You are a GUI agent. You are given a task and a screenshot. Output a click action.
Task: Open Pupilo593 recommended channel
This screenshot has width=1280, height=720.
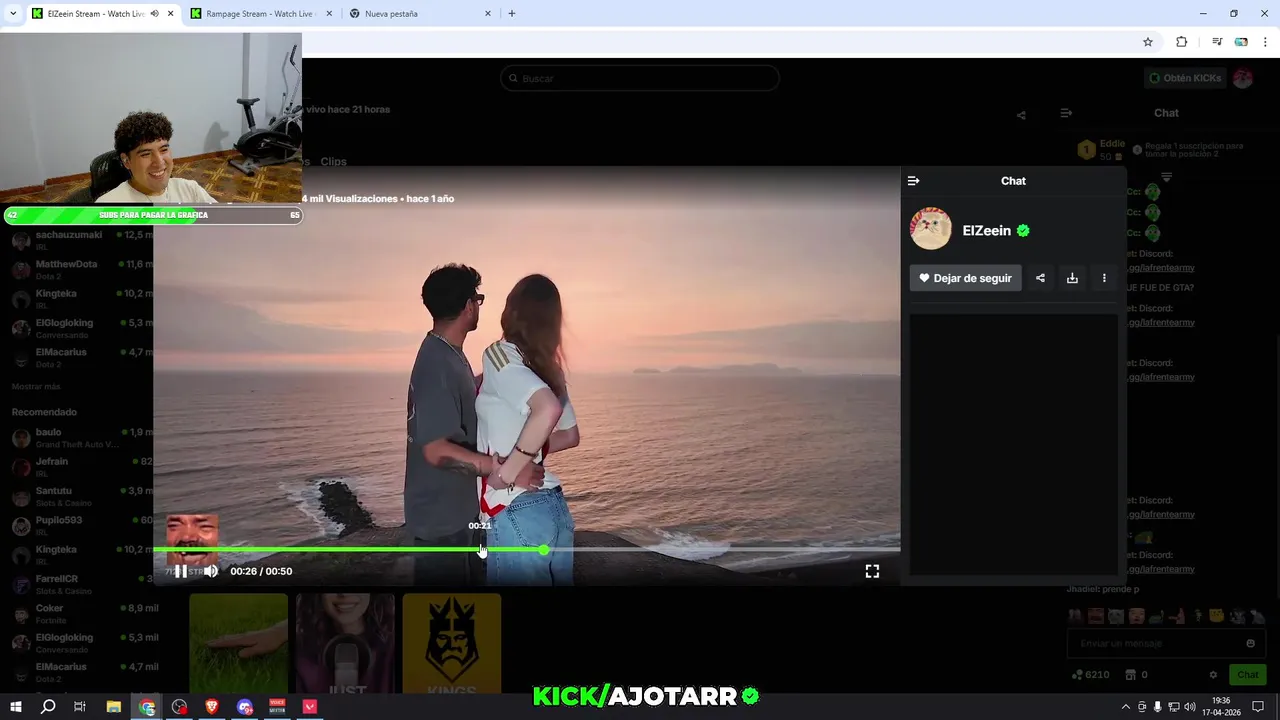coord(80,525)
